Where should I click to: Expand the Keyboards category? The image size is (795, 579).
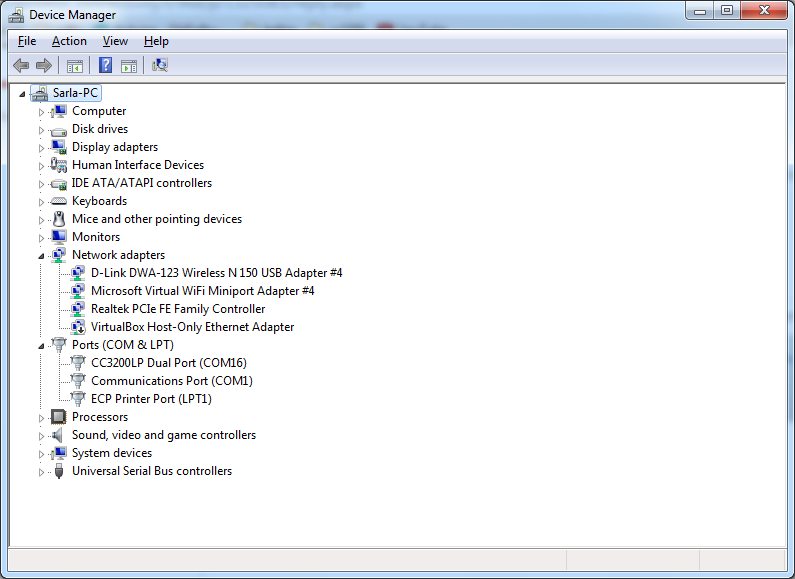click(x=41, y=202)
